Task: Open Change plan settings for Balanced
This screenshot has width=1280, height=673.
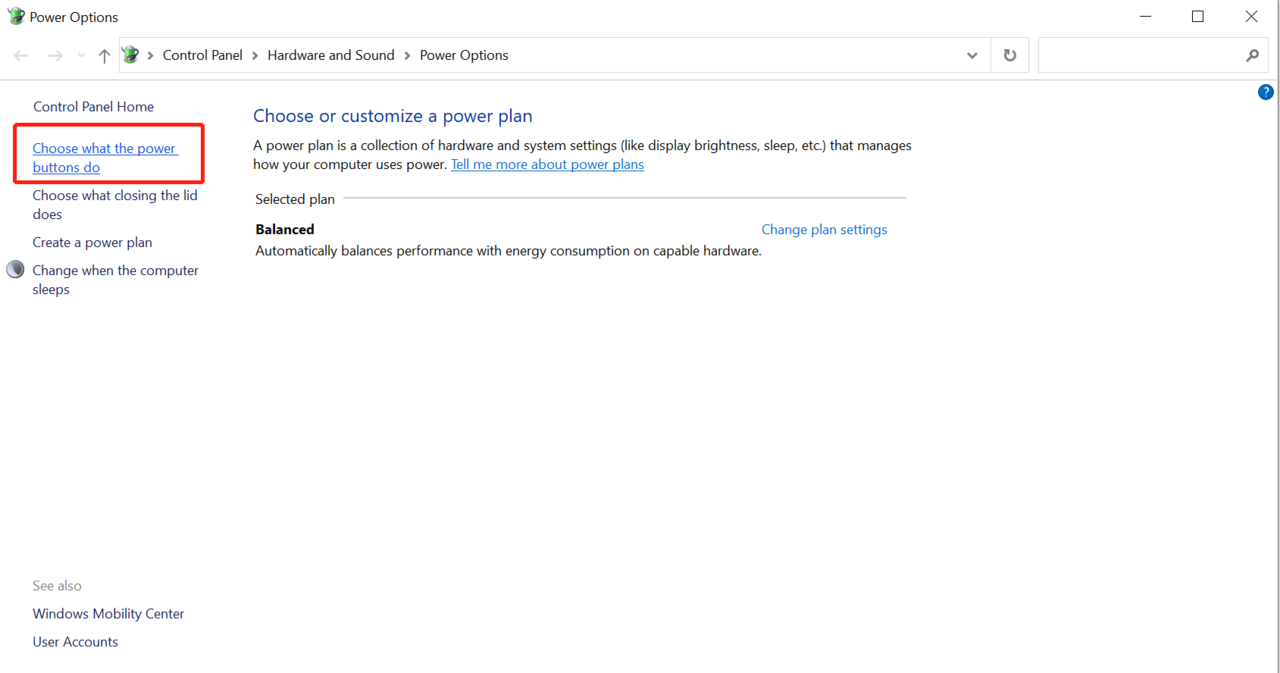Action: click(x=824, y=229)
